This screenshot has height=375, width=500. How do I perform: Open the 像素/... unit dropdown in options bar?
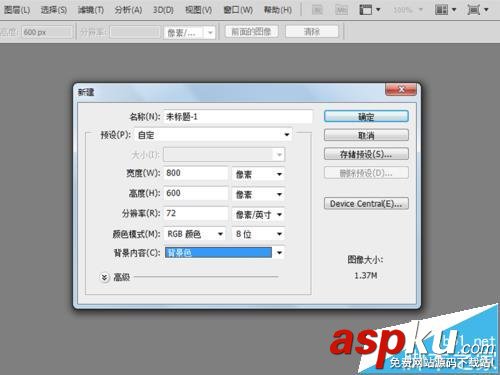click(x=189, y=33)
